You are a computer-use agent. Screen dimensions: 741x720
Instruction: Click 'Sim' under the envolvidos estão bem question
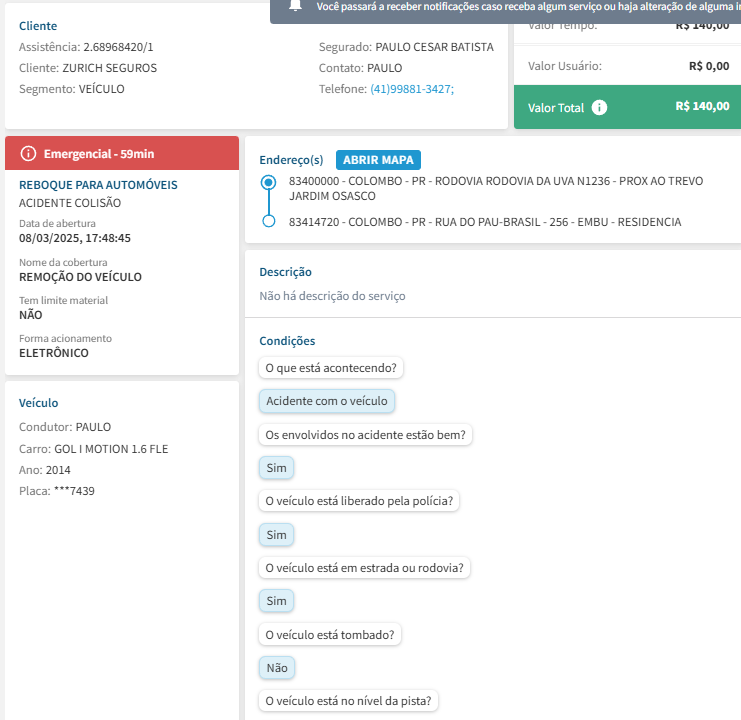[276, 468]
